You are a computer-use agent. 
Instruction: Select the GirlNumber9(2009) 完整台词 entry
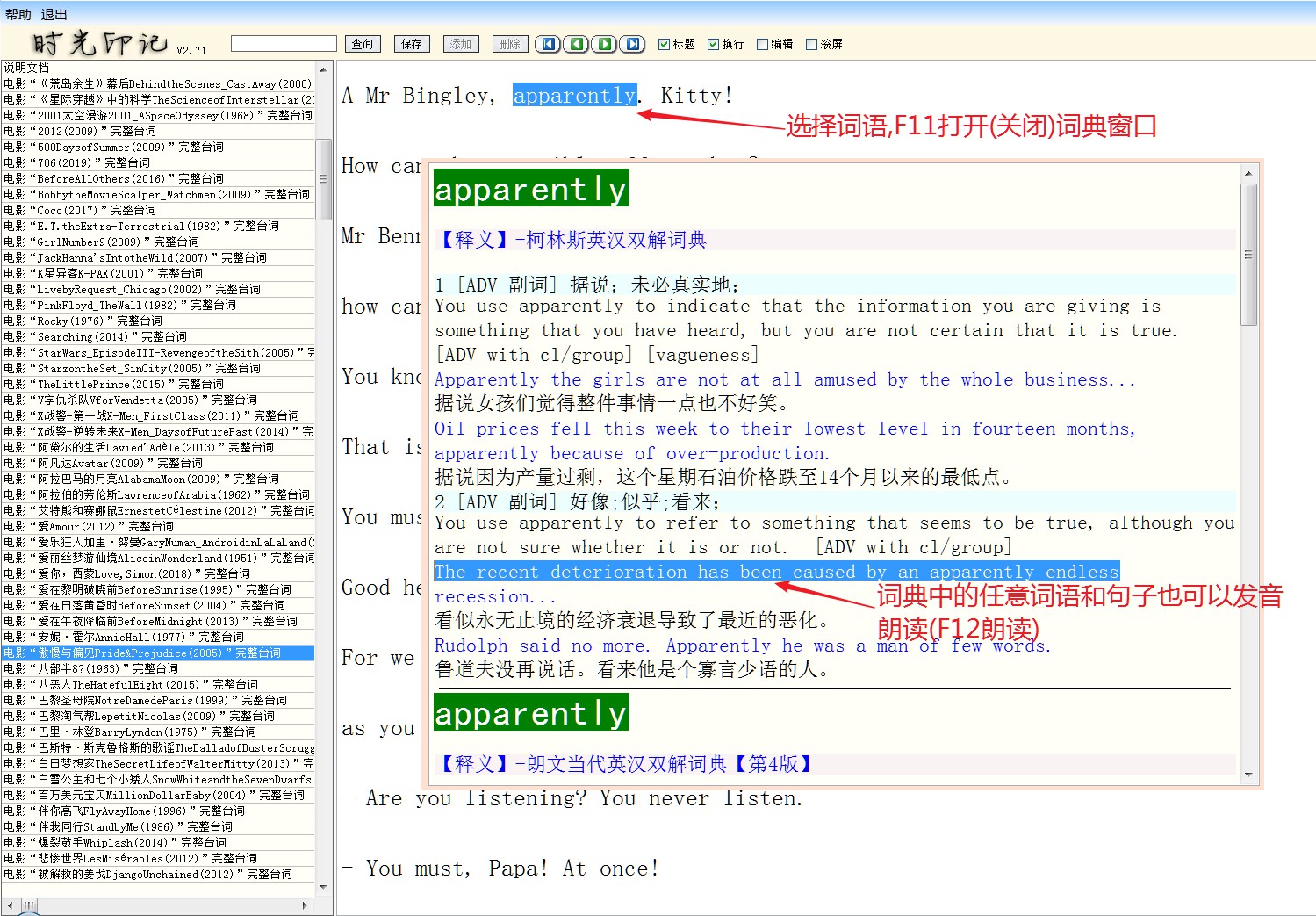(158, 242)
